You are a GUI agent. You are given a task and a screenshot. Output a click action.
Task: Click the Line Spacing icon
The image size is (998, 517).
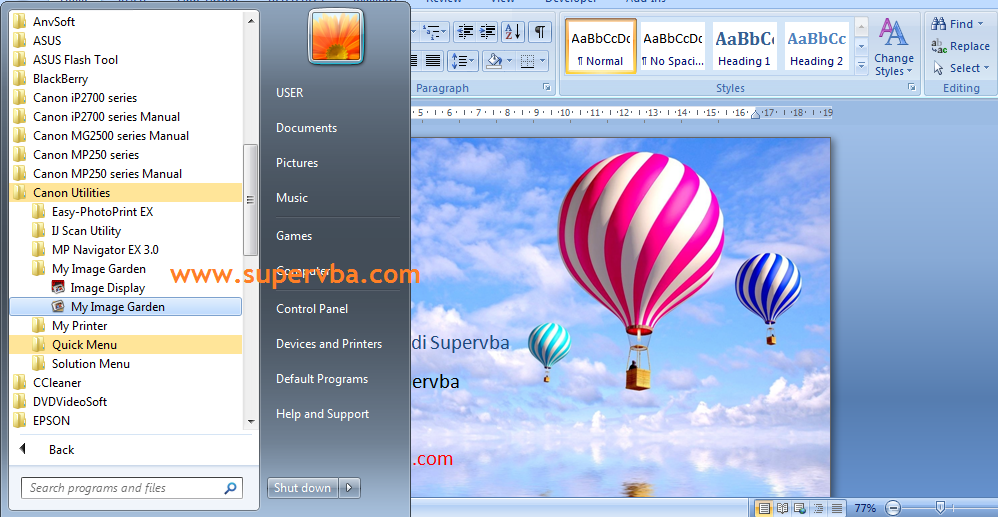coord(458,61)
